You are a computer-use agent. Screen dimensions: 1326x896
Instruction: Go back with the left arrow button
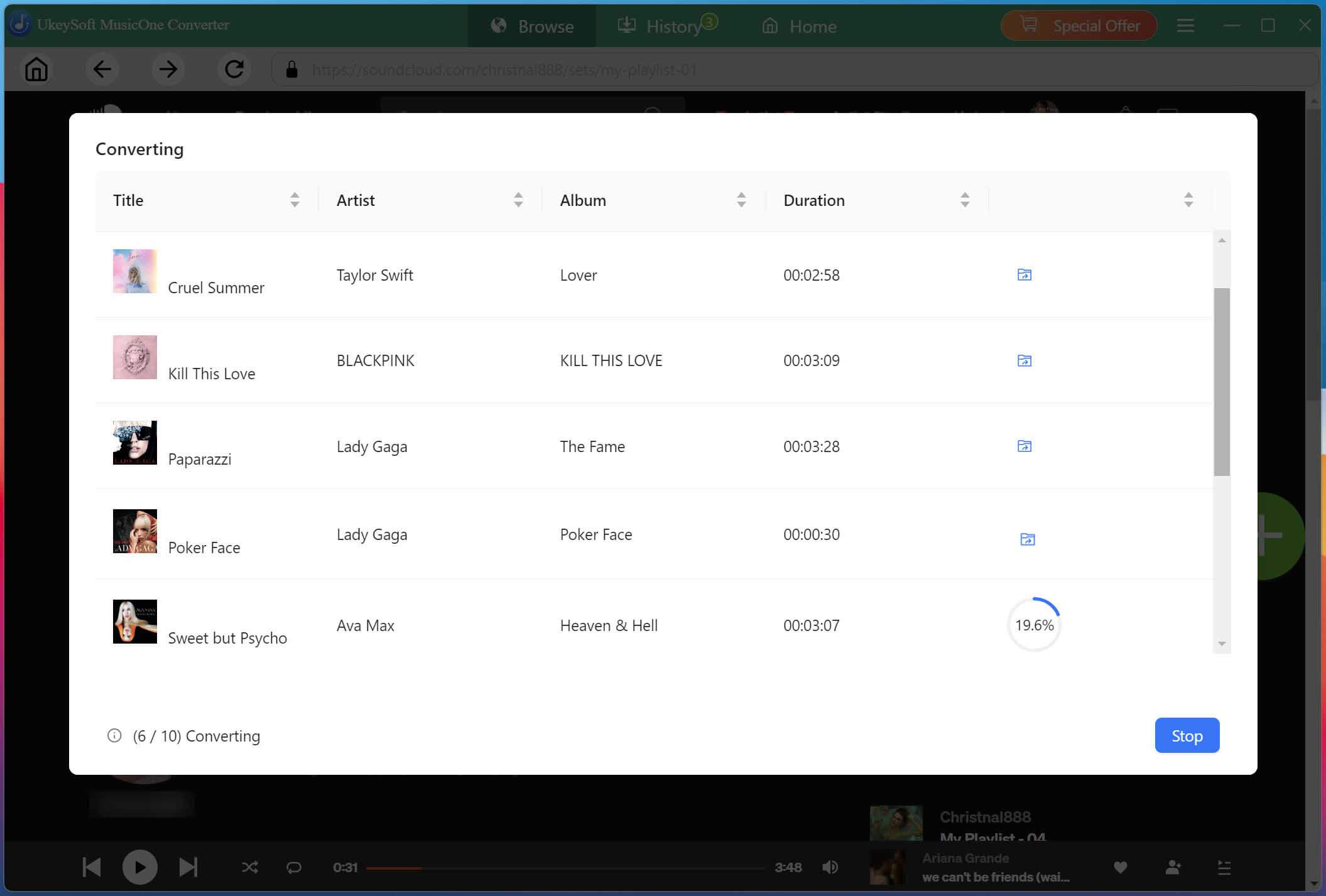pos(102,69)
